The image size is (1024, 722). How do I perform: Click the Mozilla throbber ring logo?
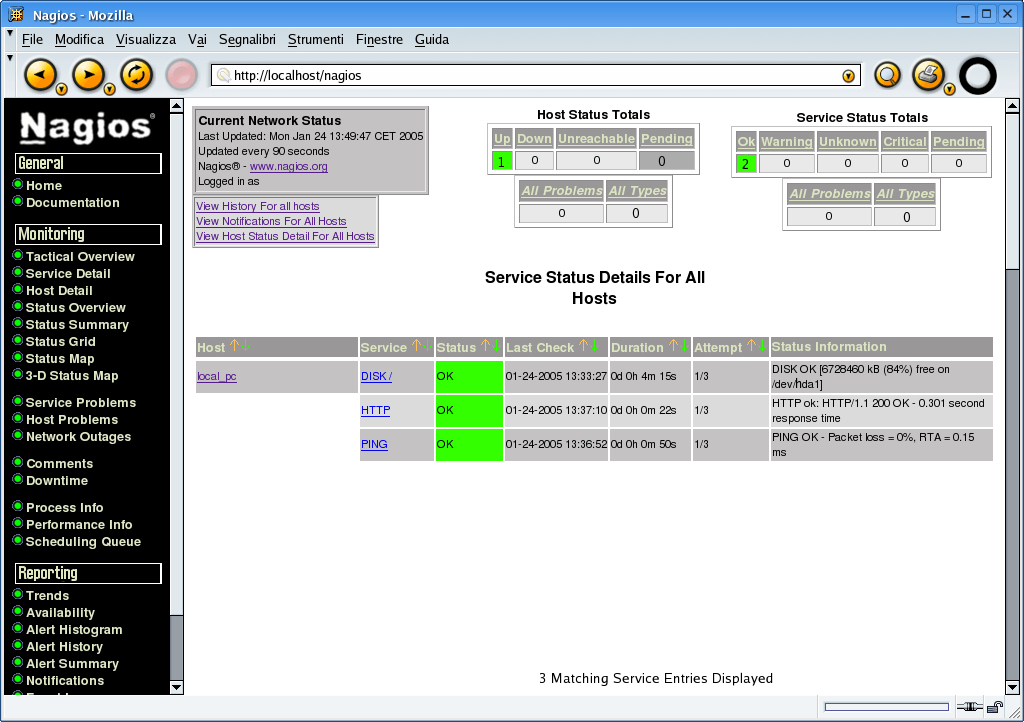tap(978, 76)
